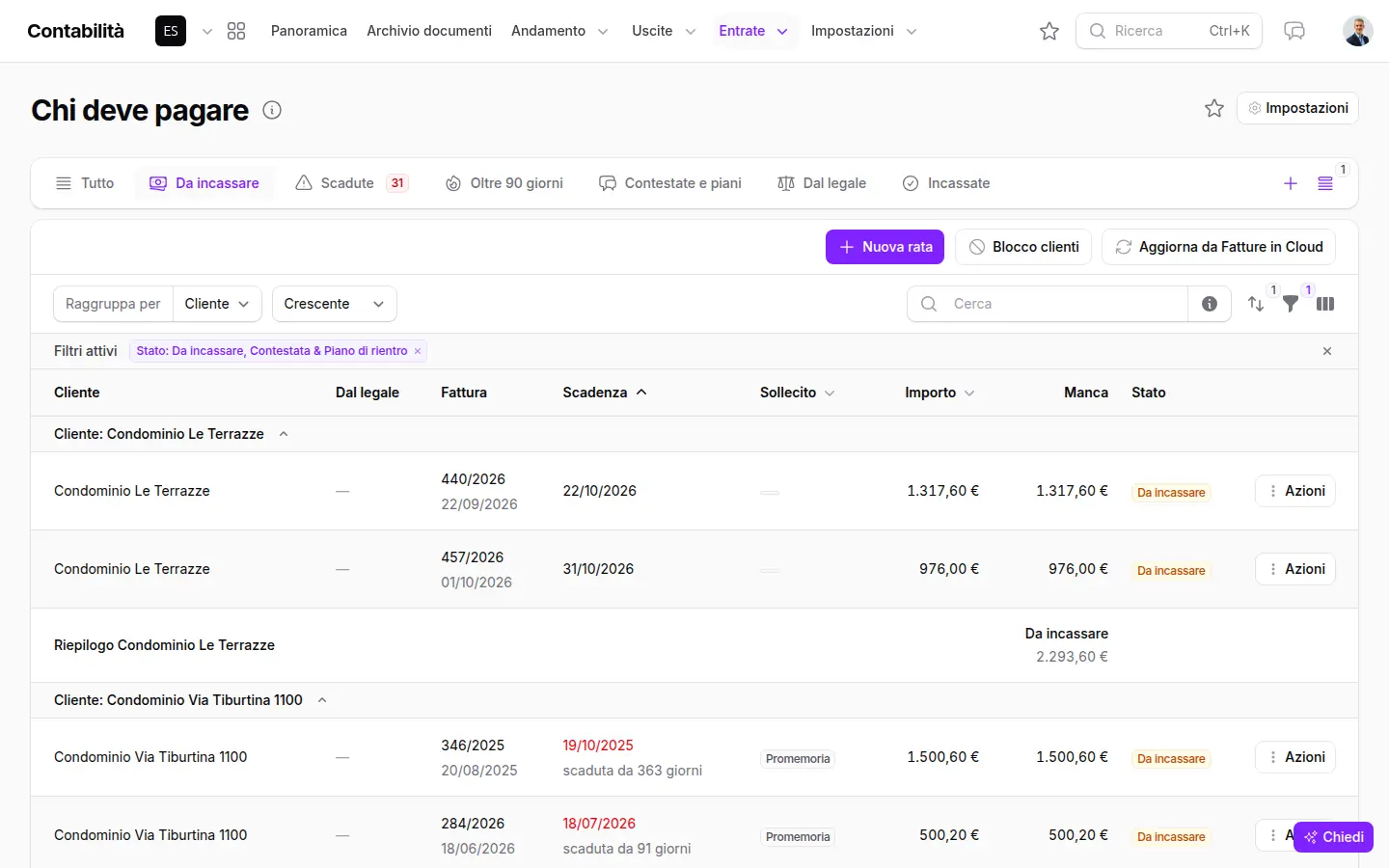
Task: Go to Panoramica
Action: pos(309,31)
